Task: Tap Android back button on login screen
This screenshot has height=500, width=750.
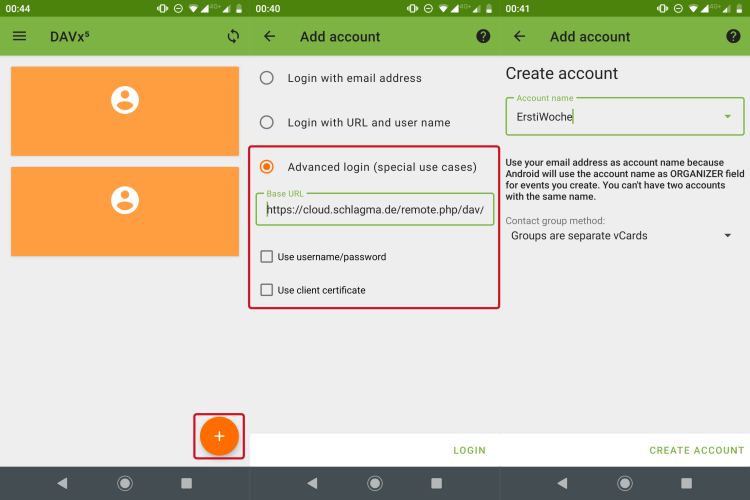Action: [x=312, y=483]
